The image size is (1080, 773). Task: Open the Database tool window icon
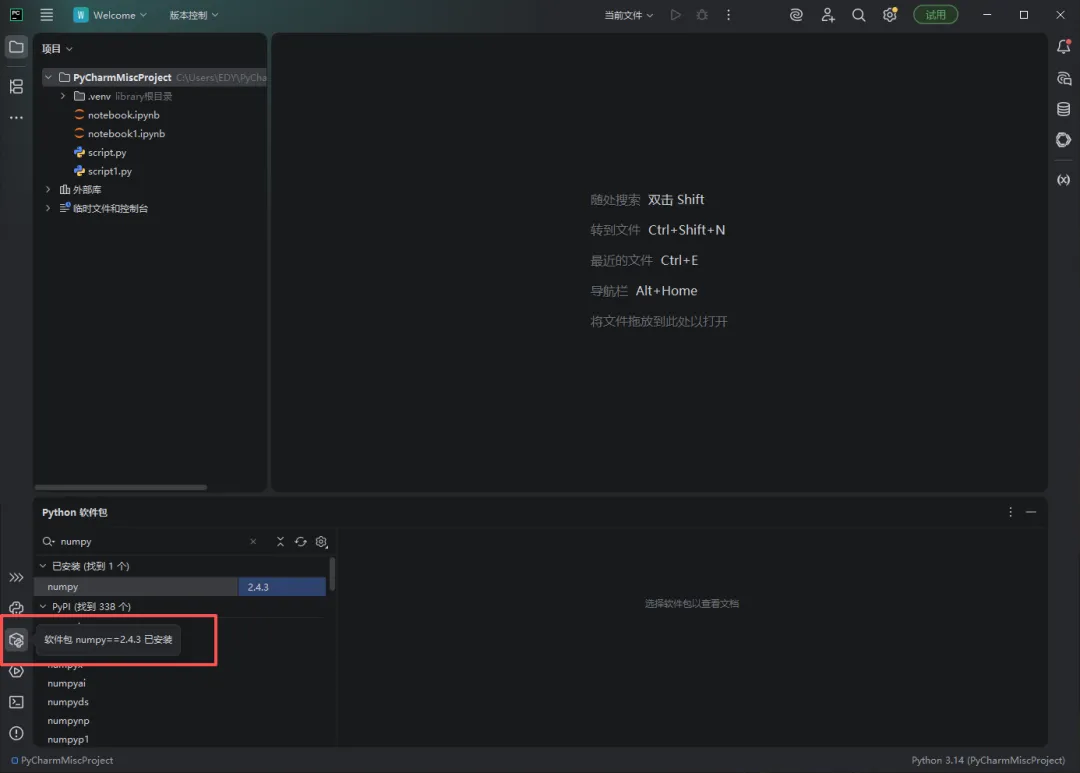(1063, 109)
